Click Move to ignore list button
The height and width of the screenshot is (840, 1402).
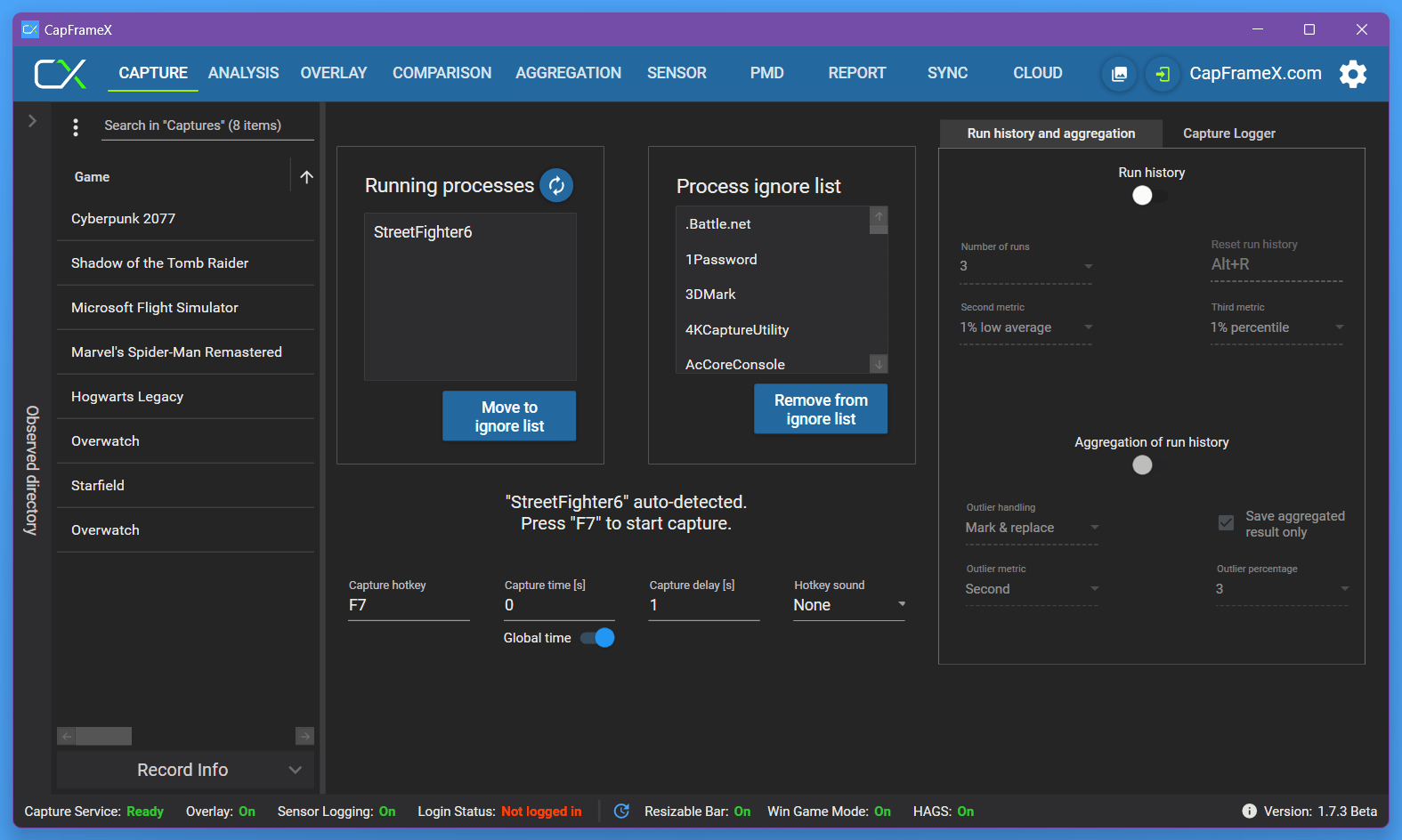509,416
